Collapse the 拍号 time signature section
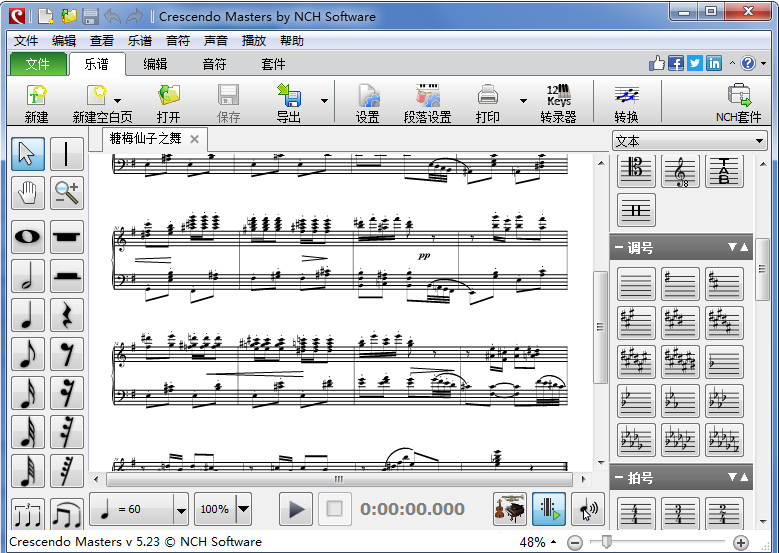The width and height of the screenshot is (779, 553). [x=620, y=477]
